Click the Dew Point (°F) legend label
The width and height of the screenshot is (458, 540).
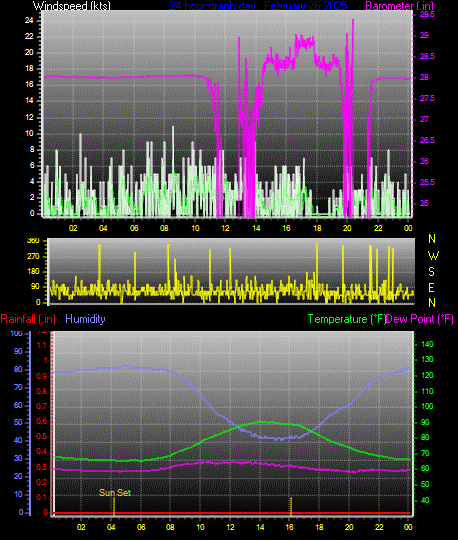coord(419,319)
